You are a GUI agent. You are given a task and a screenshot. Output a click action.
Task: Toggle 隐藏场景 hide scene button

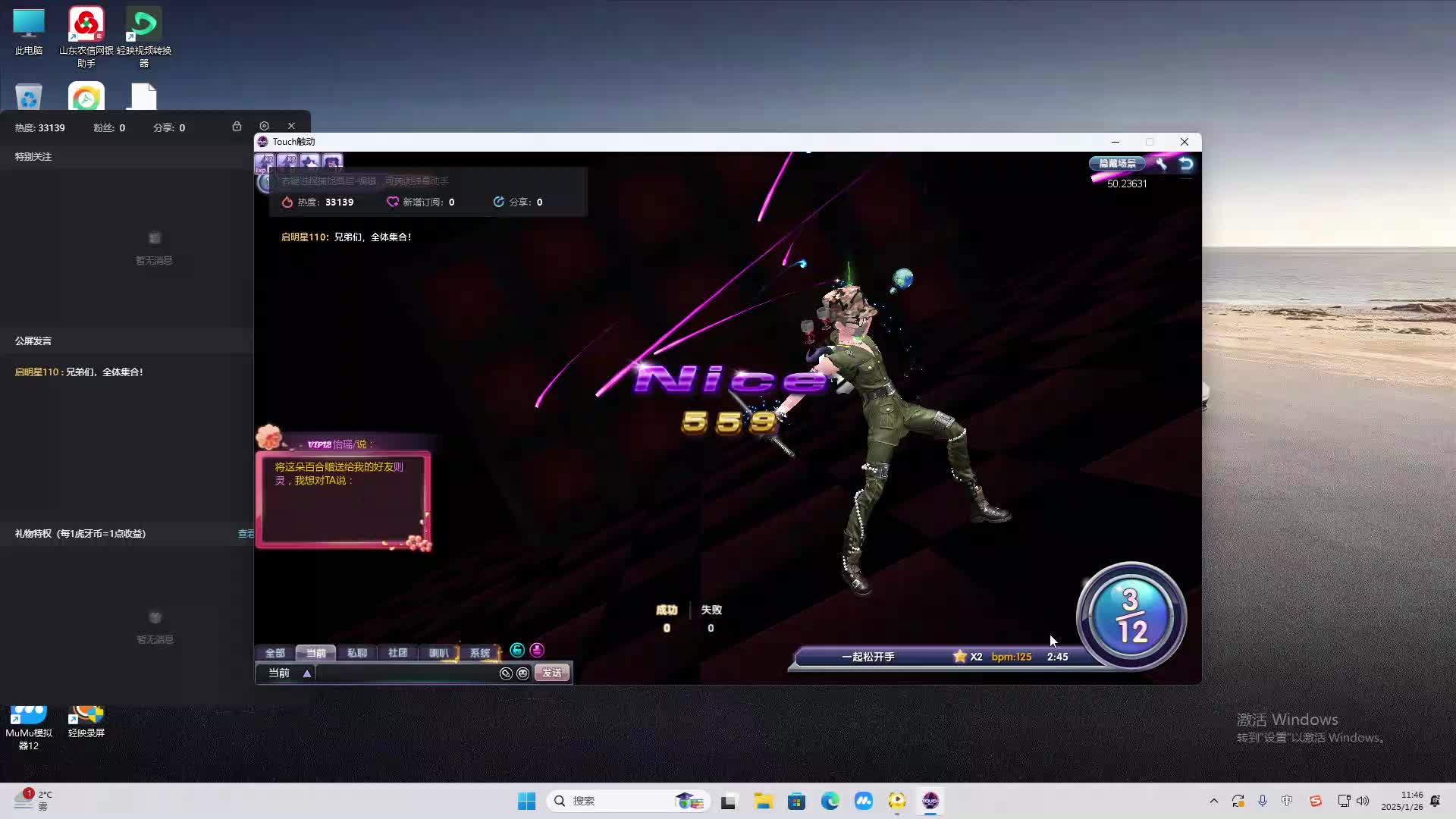point(1117,163)
